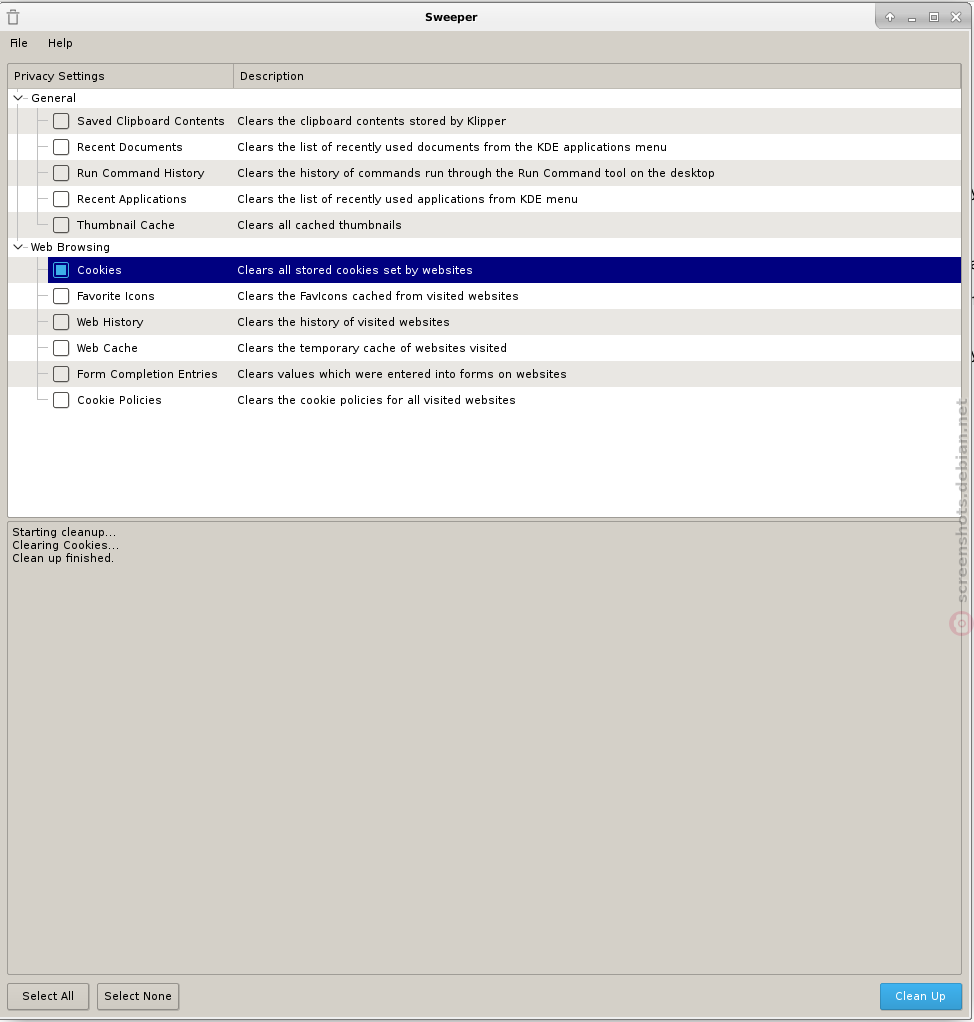Image resolution: width=974 pixels, height=1022 pixels.
Task: Check the Cookie Policies checkbox
Action: pos(61,400)
